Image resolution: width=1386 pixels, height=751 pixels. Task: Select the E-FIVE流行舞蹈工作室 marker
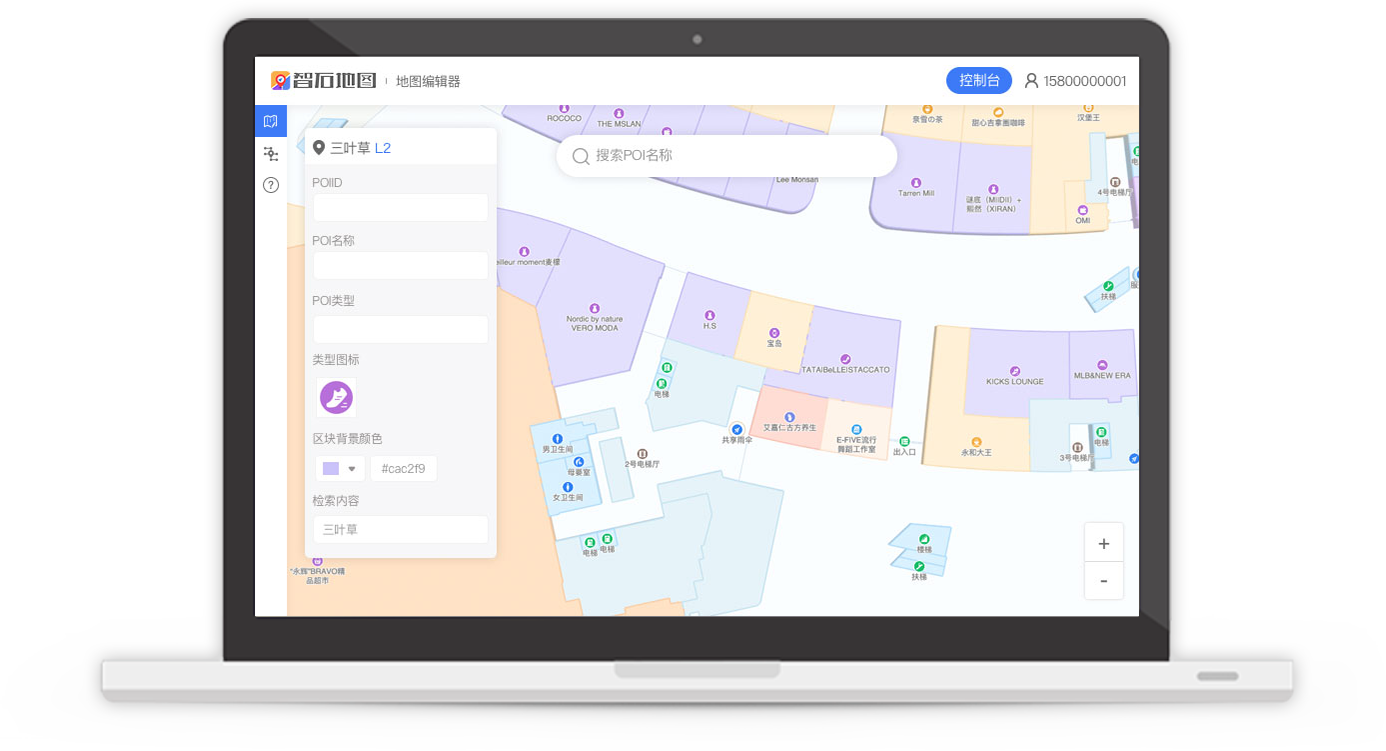pyautogui.click(x=856, y=429)
